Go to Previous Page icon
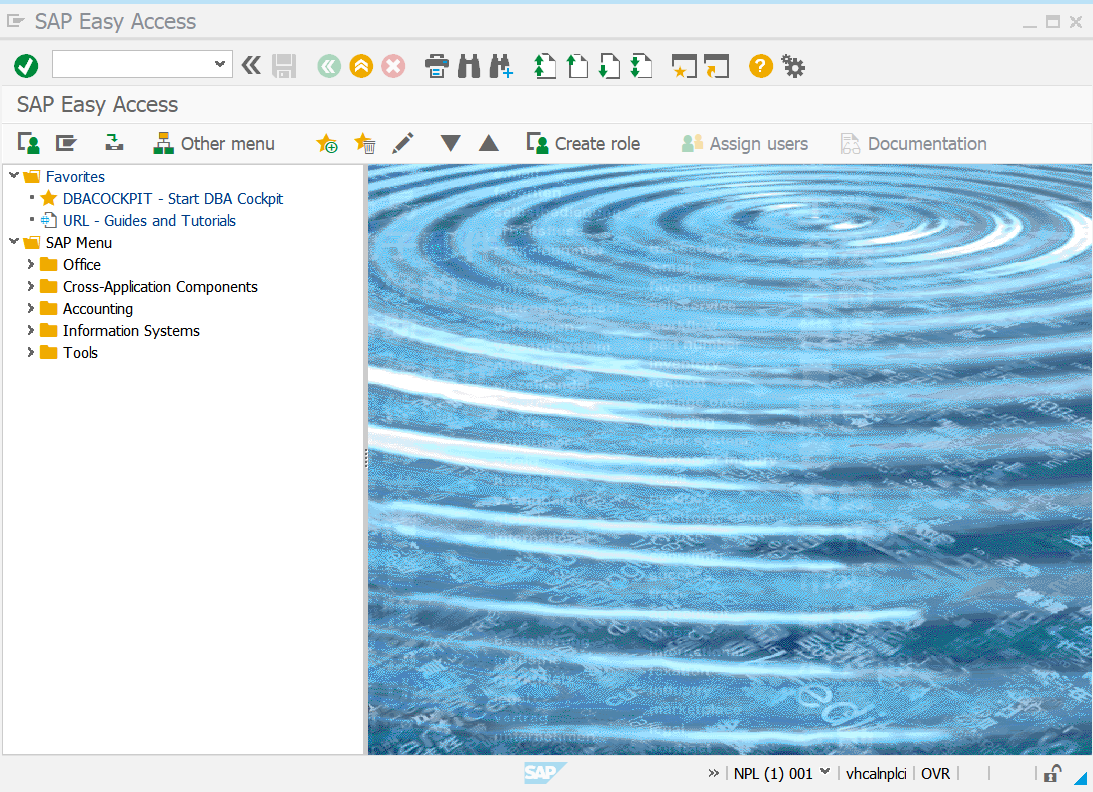Screen dimensions: 1093x792 [577, 66]
